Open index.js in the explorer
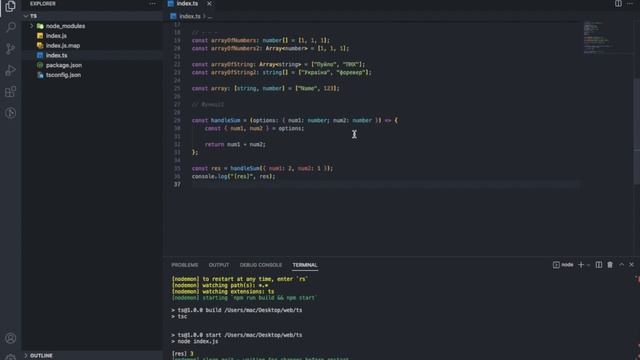Screen dimensions: 640x360 tap(92, 36)
